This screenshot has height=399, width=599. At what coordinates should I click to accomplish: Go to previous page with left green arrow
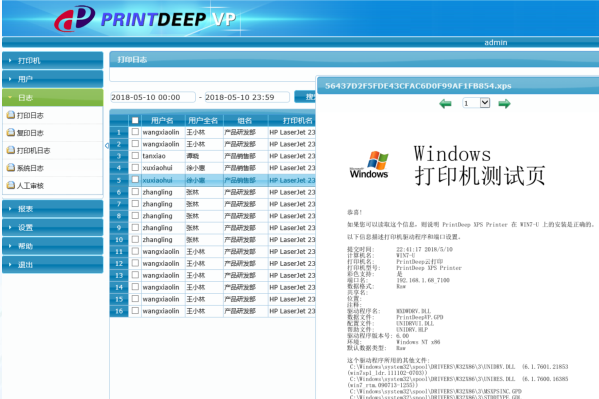point(445,103)
